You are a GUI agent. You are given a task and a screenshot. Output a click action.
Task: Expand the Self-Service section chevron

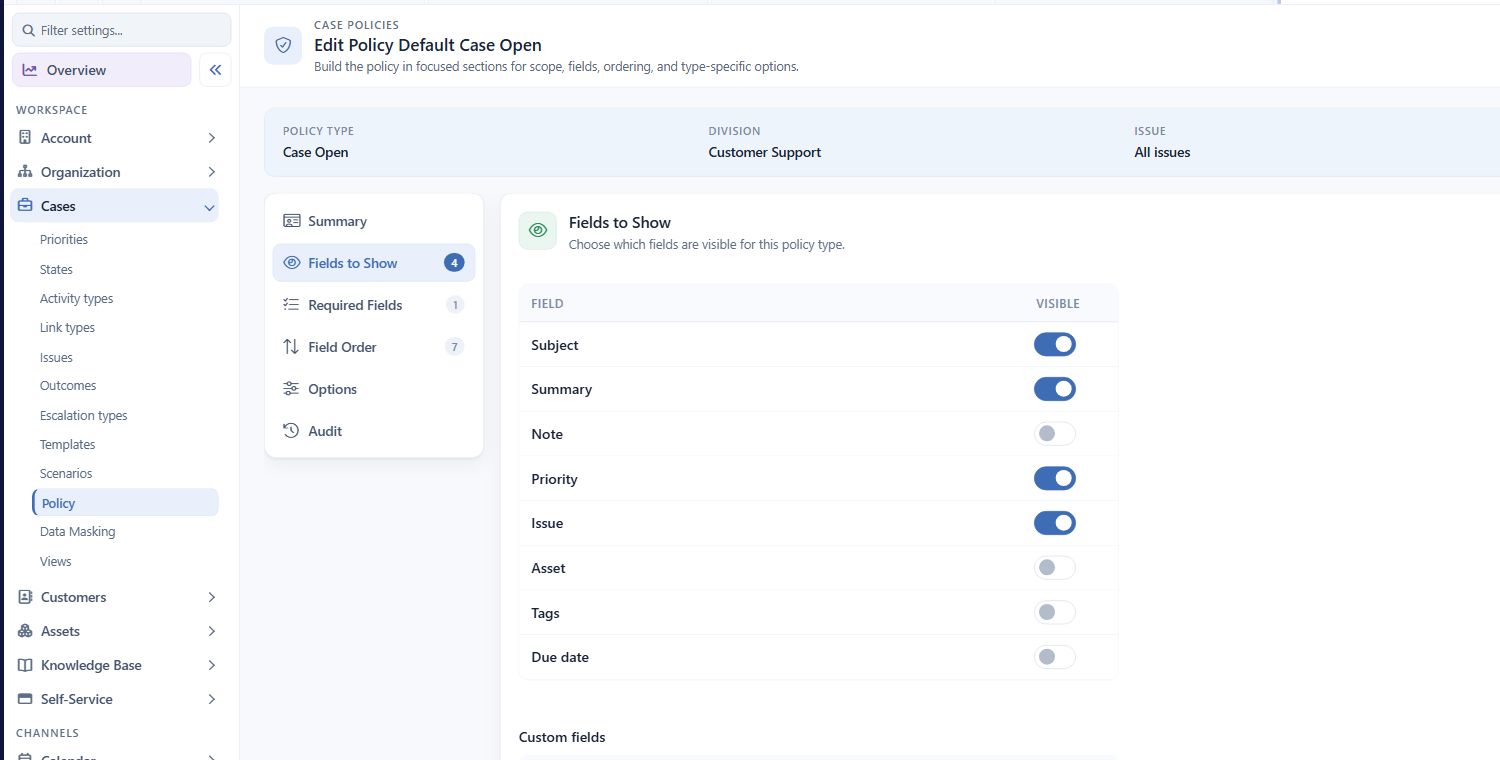(x=211, y=699)
